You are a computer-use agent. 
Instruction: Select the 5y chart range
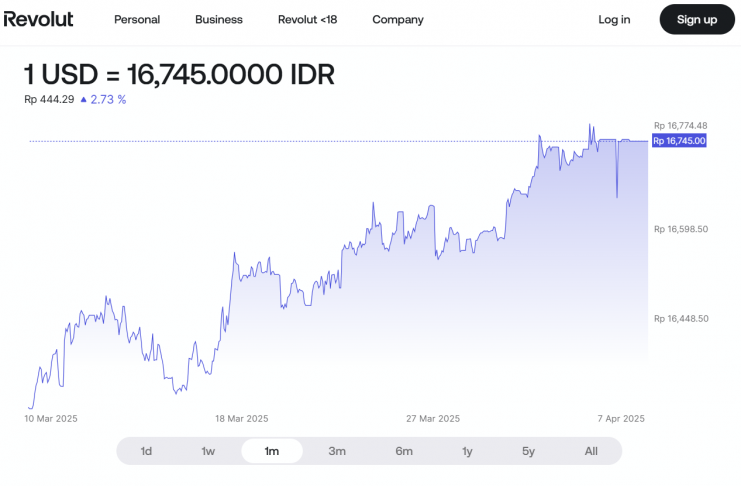tap(528, 451)
